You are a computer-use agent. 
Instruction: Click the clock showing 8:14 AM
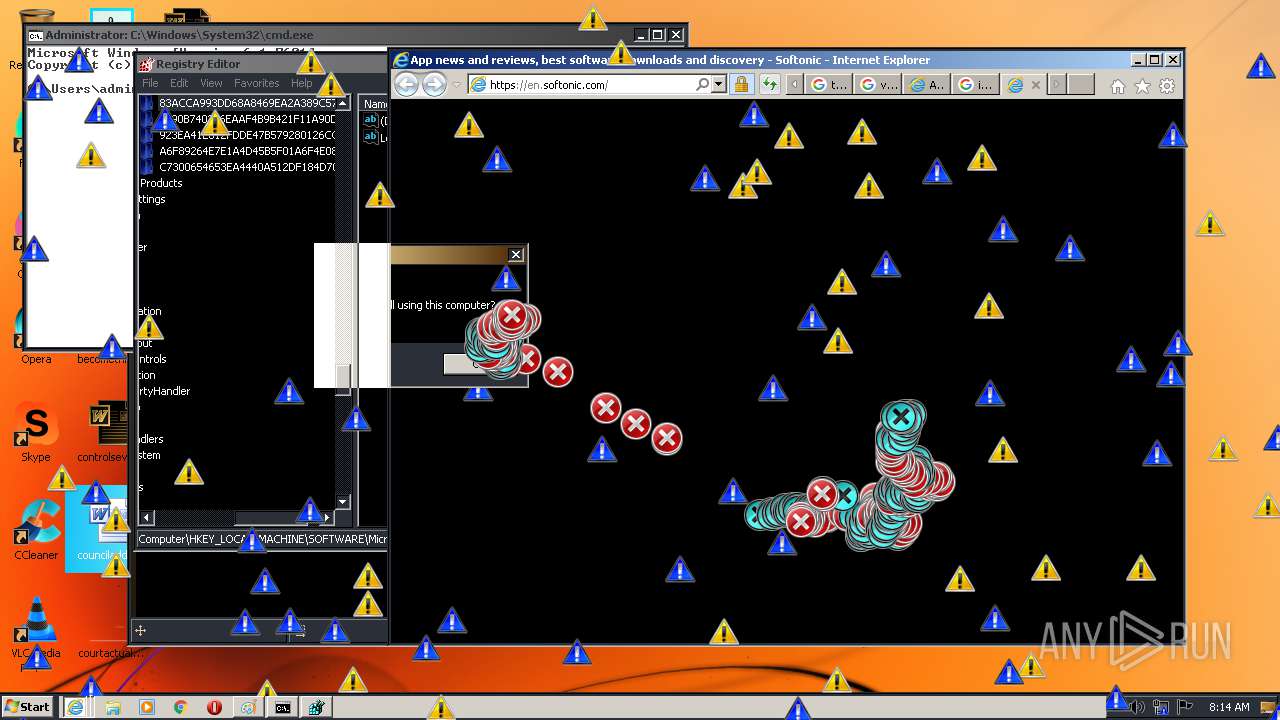(1229, 707)
